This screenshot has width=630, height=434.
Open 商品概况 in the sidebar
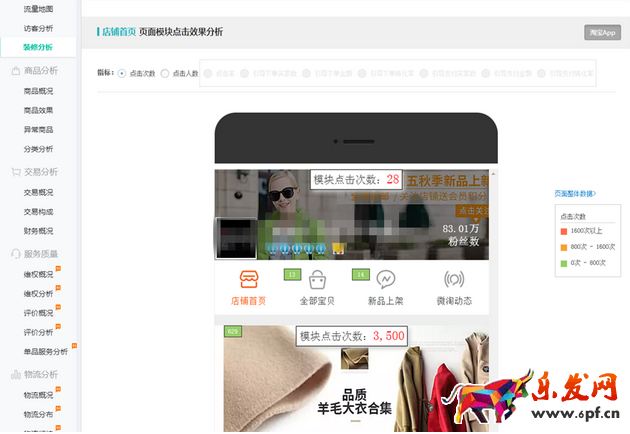pos(38,91)
